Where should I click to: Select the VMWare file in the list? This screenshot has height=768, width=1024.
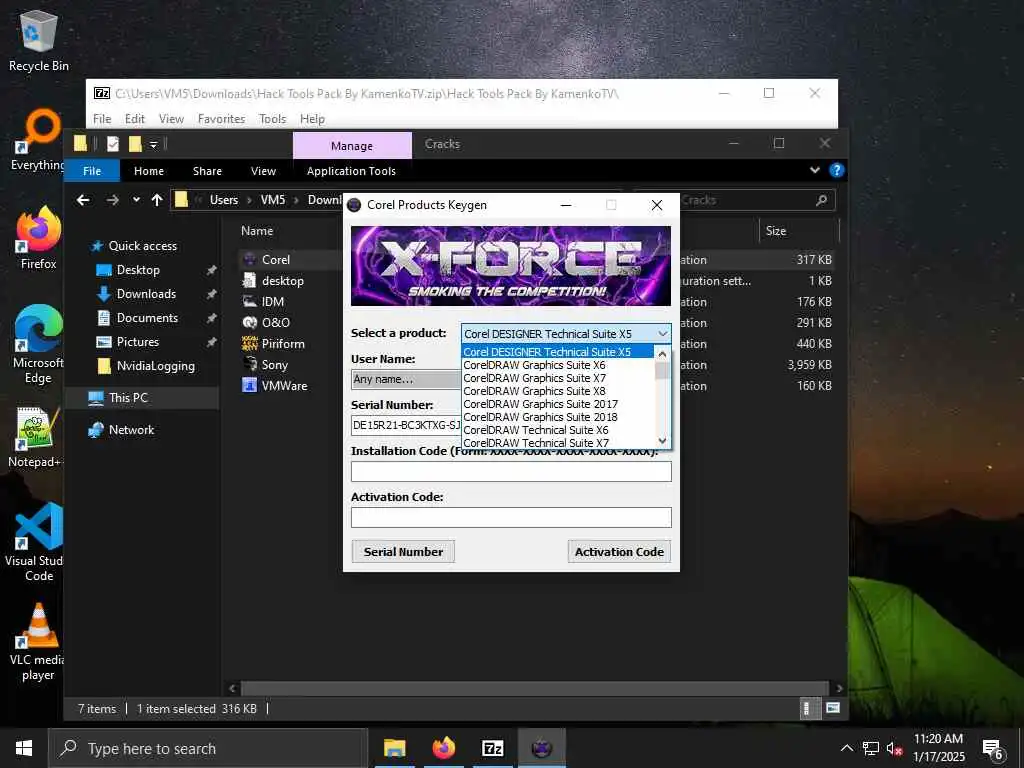pos(284,386)
